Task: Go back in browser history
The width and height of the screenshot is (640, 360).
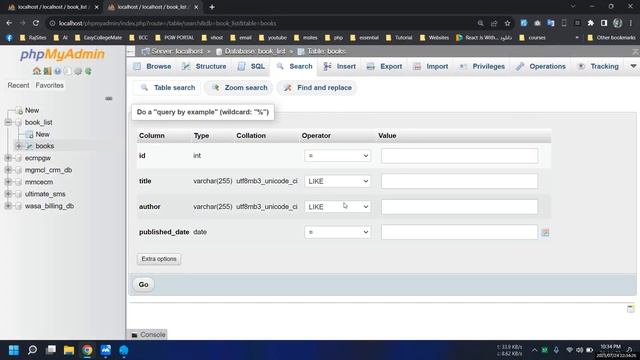Action: tap(9, 23)
